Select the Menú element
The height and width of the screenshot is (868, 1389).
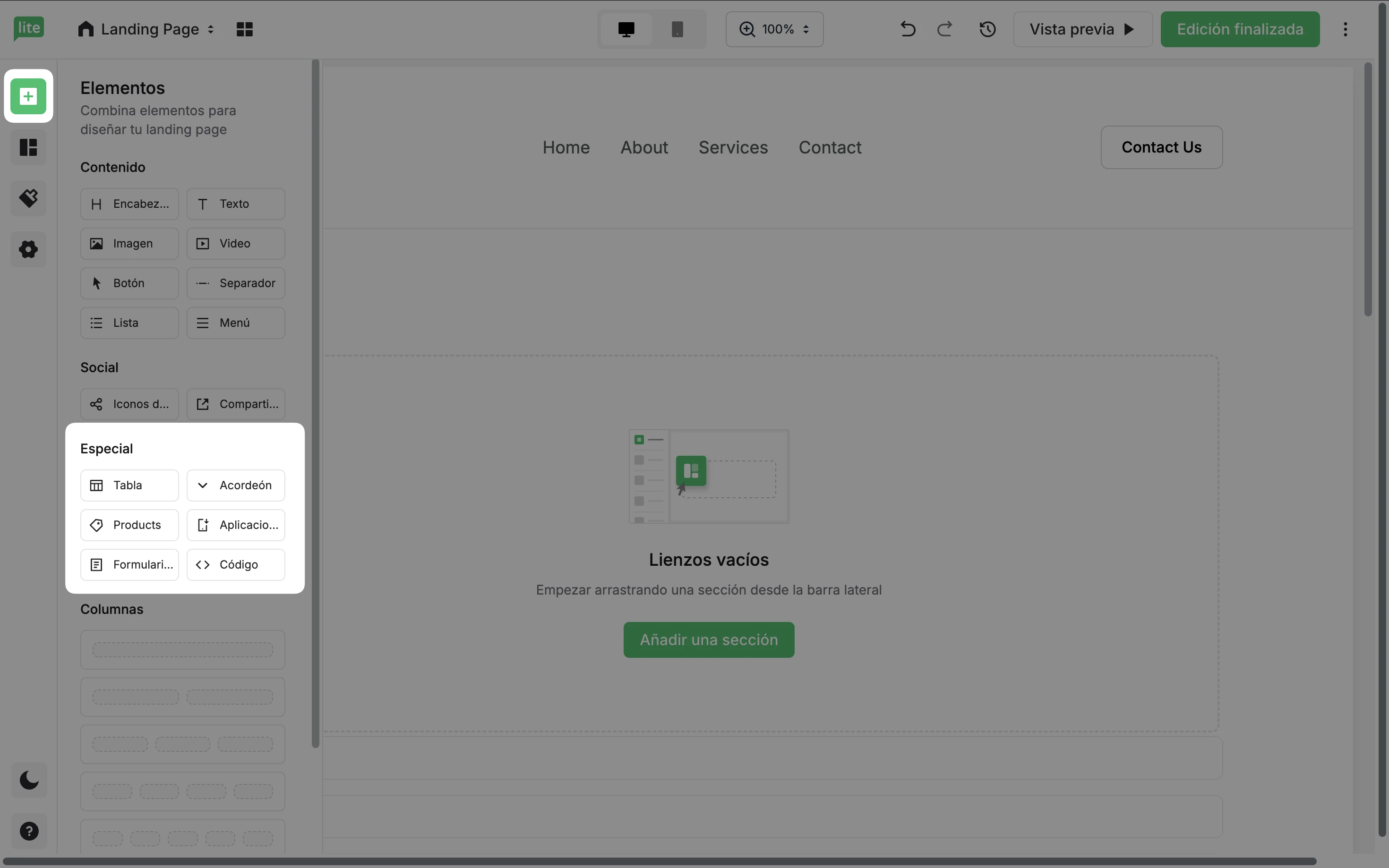pos(235,323)
